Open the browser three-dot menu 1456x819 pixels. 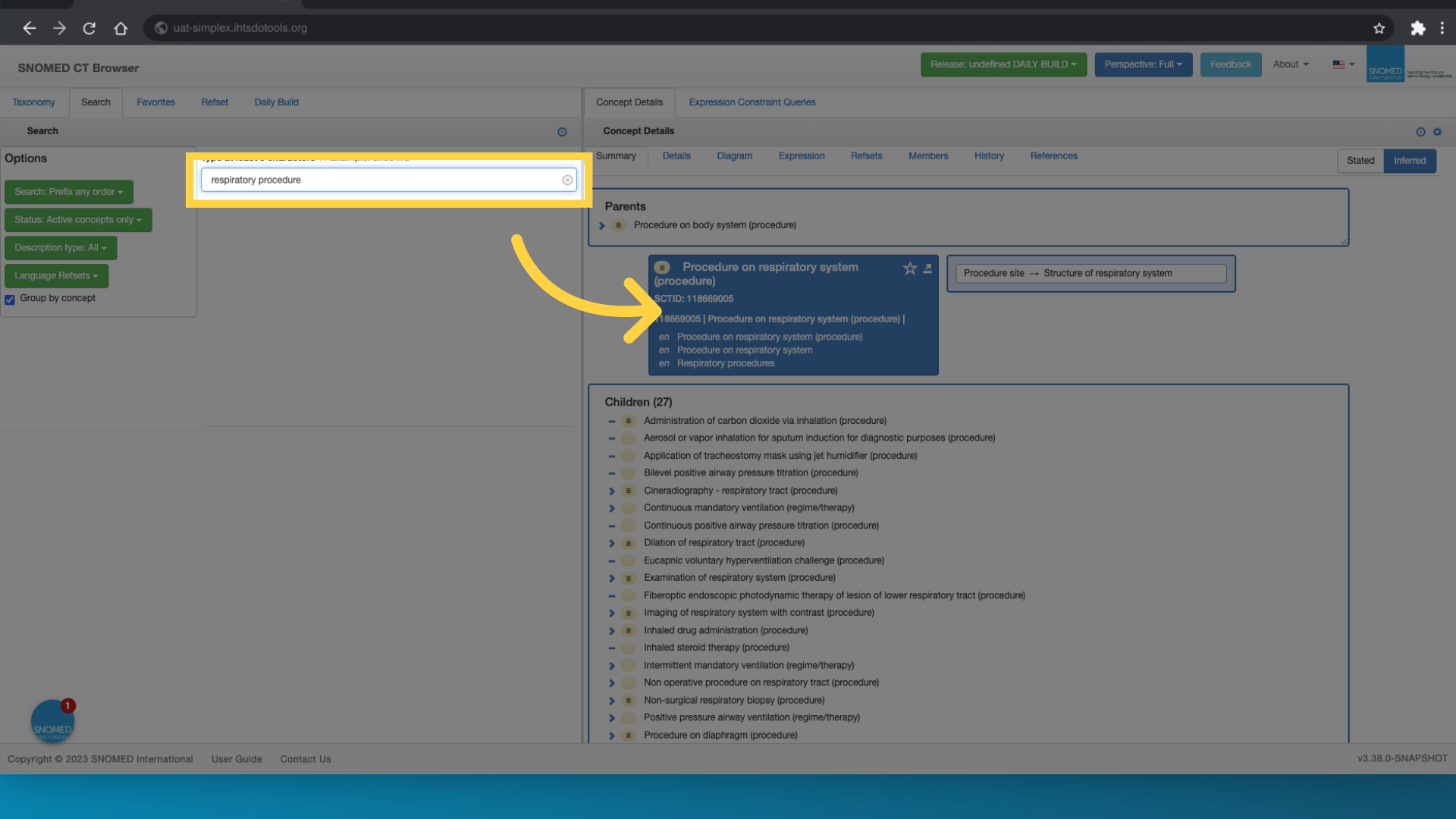[1442, 28]
